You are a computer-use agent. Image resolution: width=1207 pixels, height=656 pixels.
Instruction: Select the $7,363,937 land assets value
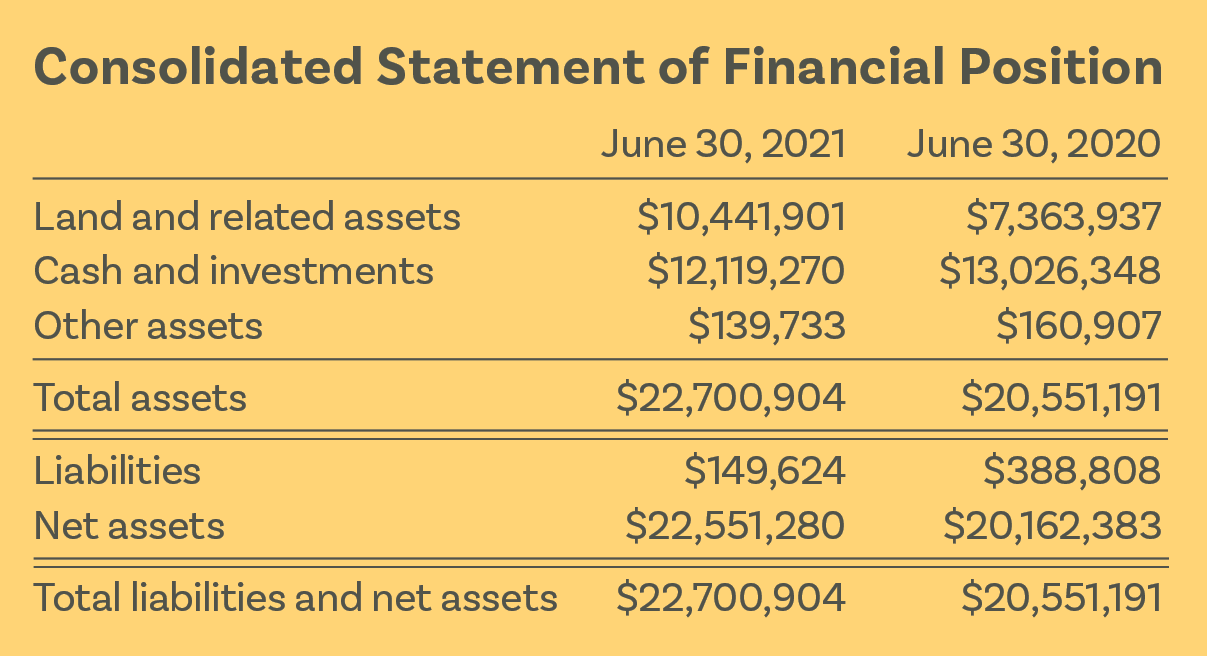coord(1063,217)
